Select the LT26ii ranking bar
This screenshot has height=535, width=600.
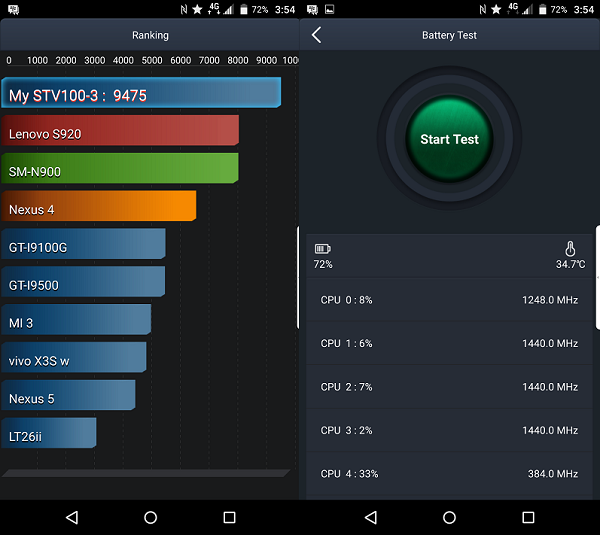tap(49, 433)
